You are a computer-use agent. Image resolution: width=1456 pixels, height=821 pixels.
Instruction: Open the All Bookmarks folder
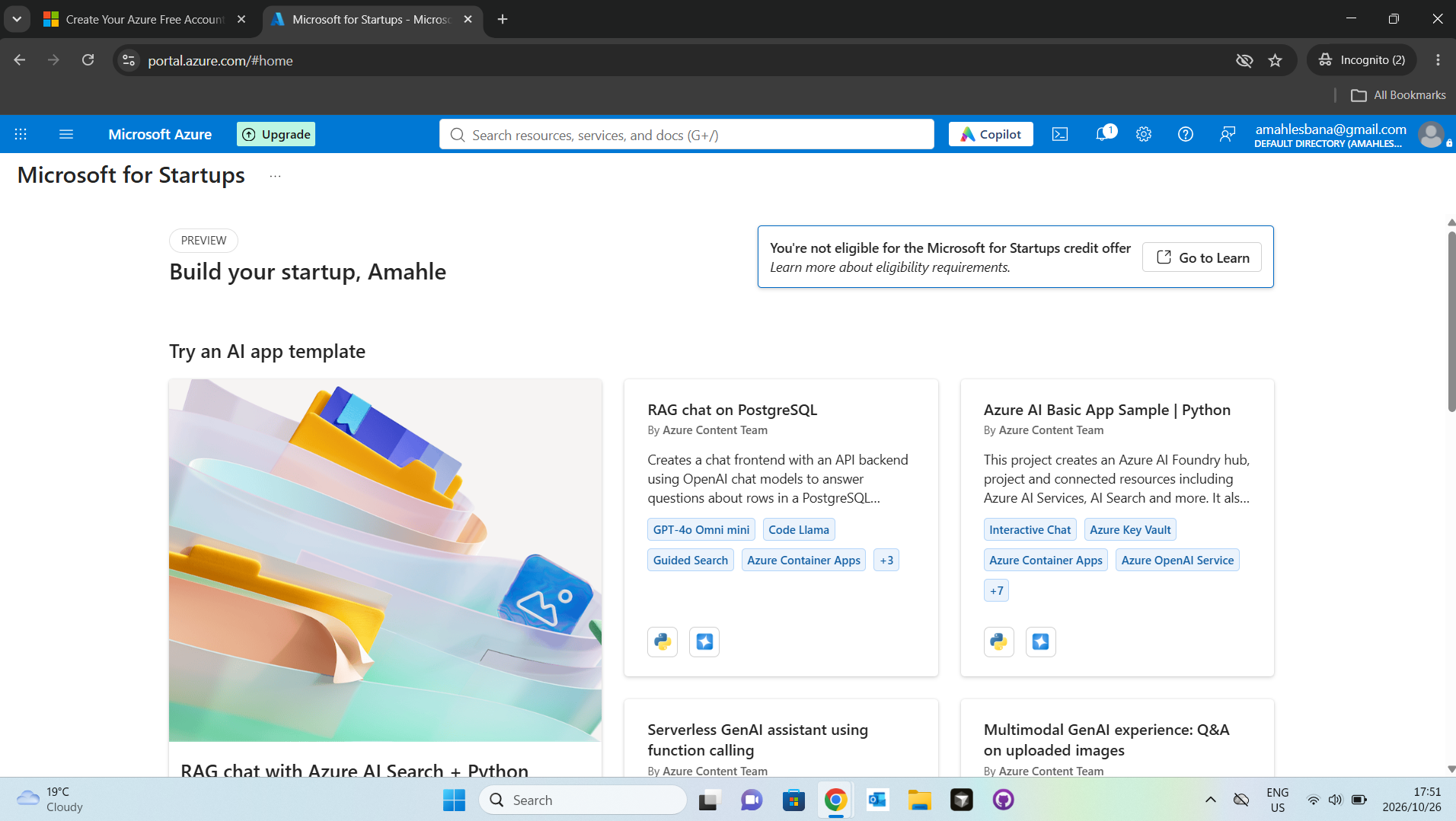pos(1399,95)
